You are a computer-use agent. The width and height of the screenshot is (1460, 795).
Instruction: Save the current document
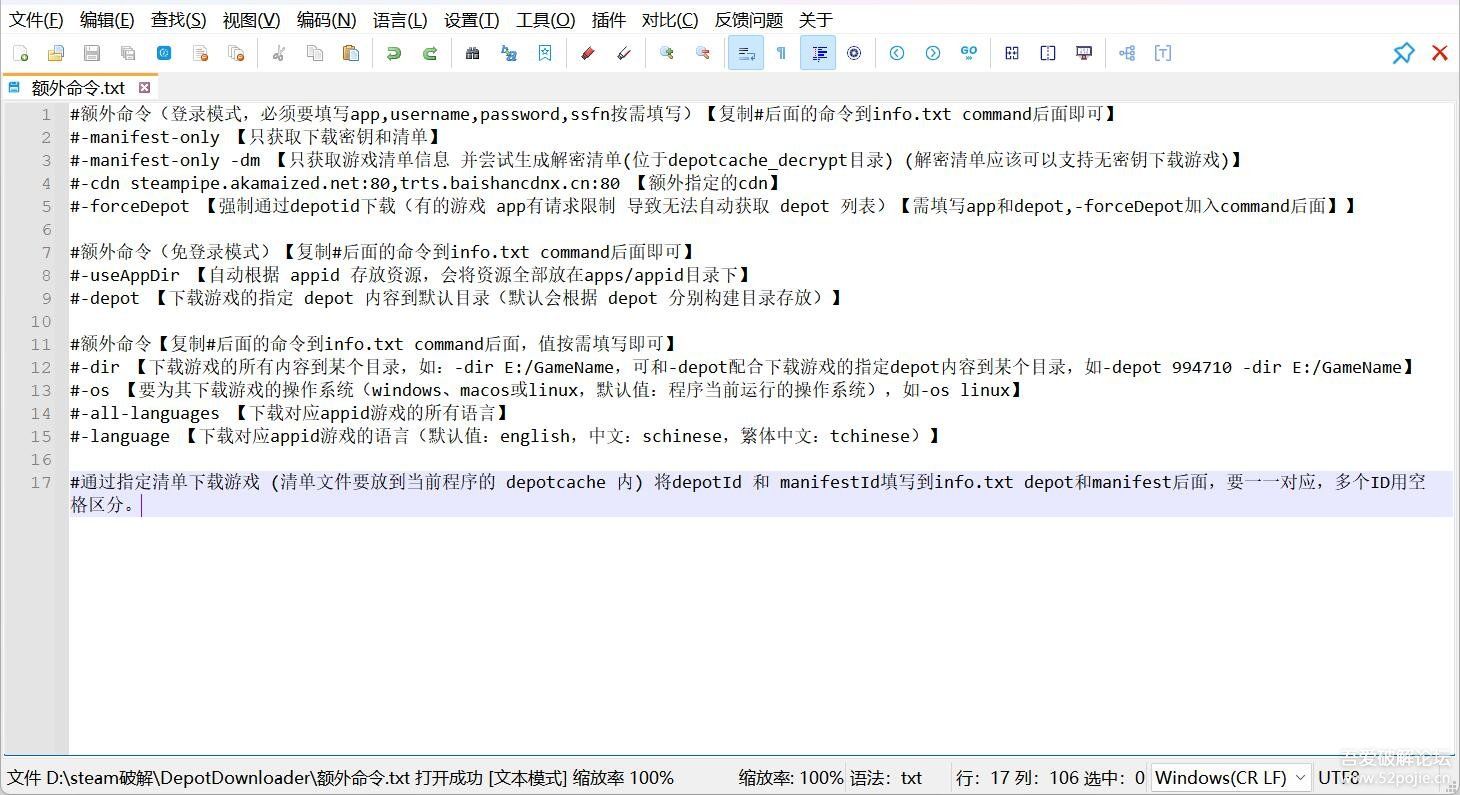tap(92, 53)
